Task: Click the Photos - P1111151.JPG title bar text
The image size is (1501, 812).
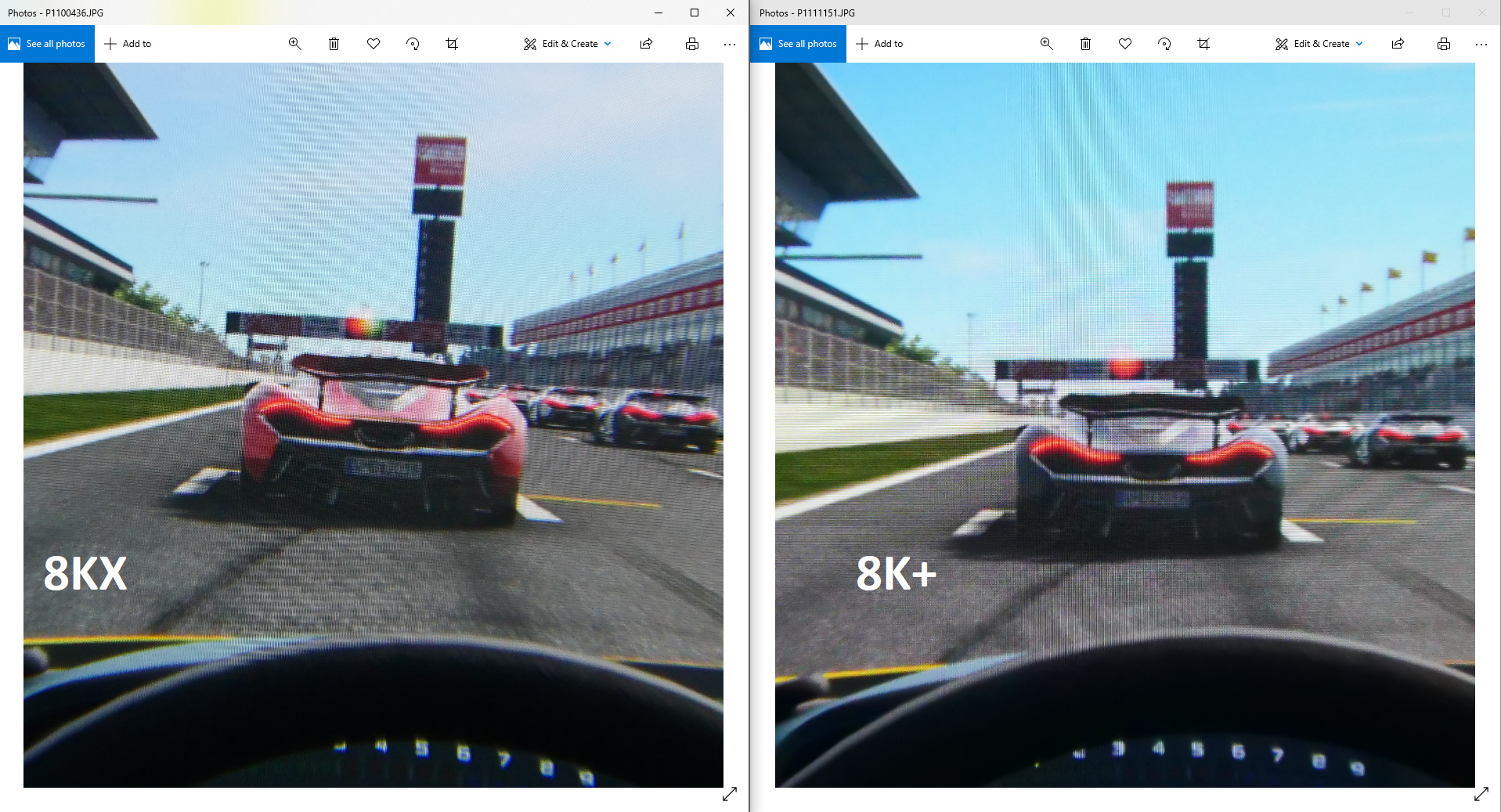Action: coord(807,13)
